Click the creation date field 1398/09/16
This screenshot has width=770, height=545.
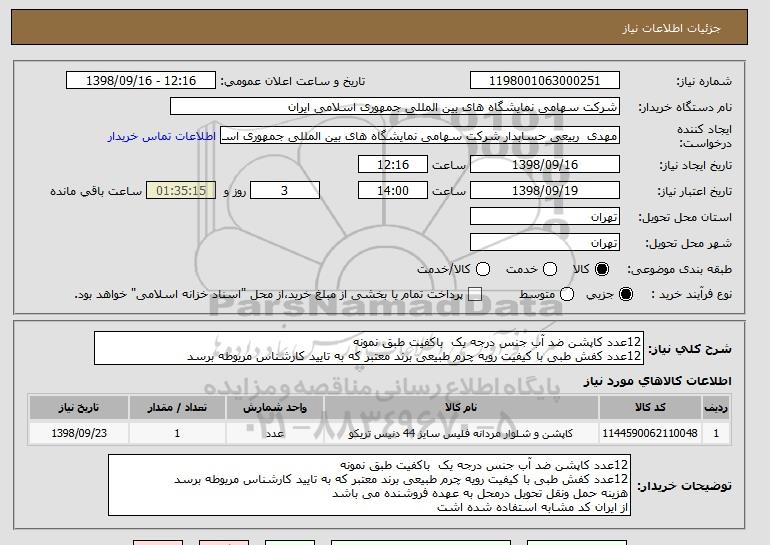tap(545, 164)
